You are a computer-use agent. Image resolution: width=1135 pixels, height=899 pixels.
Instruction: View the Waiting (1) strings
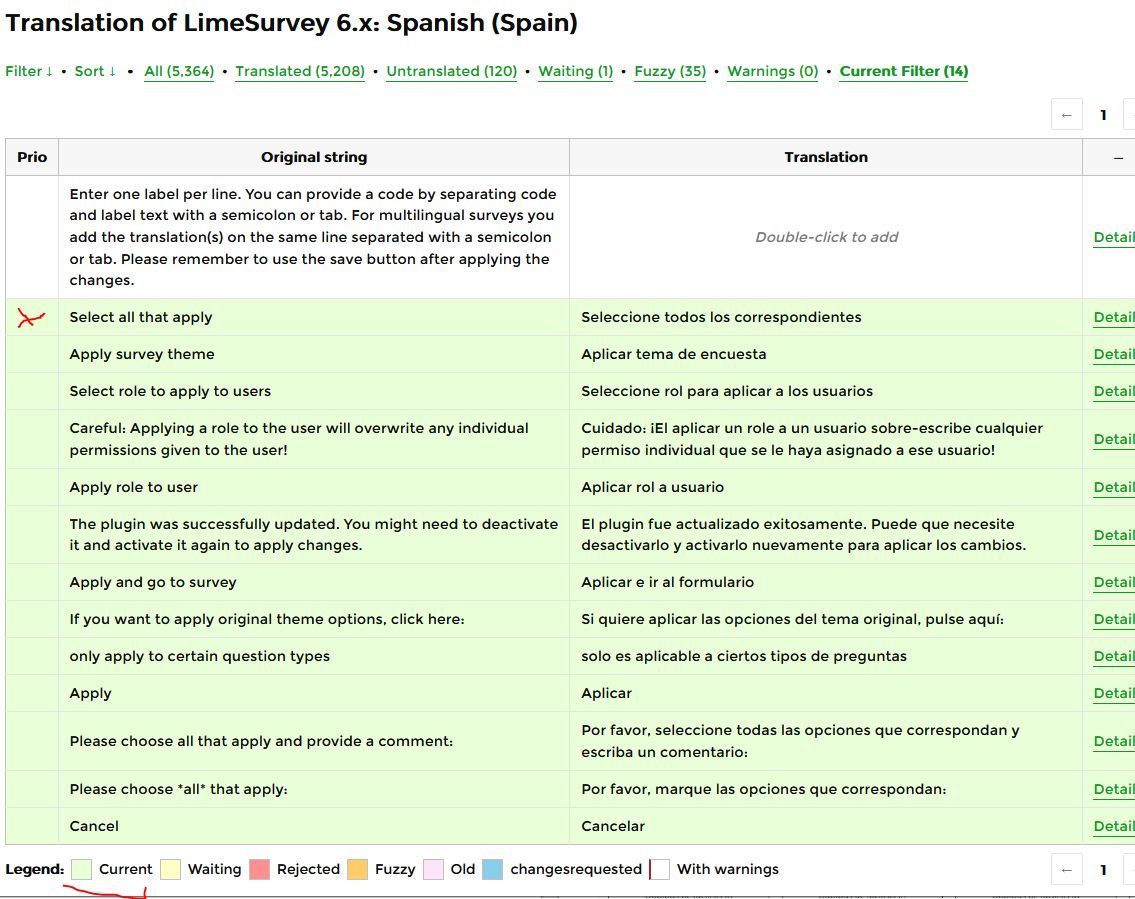(x=575, y=71)
